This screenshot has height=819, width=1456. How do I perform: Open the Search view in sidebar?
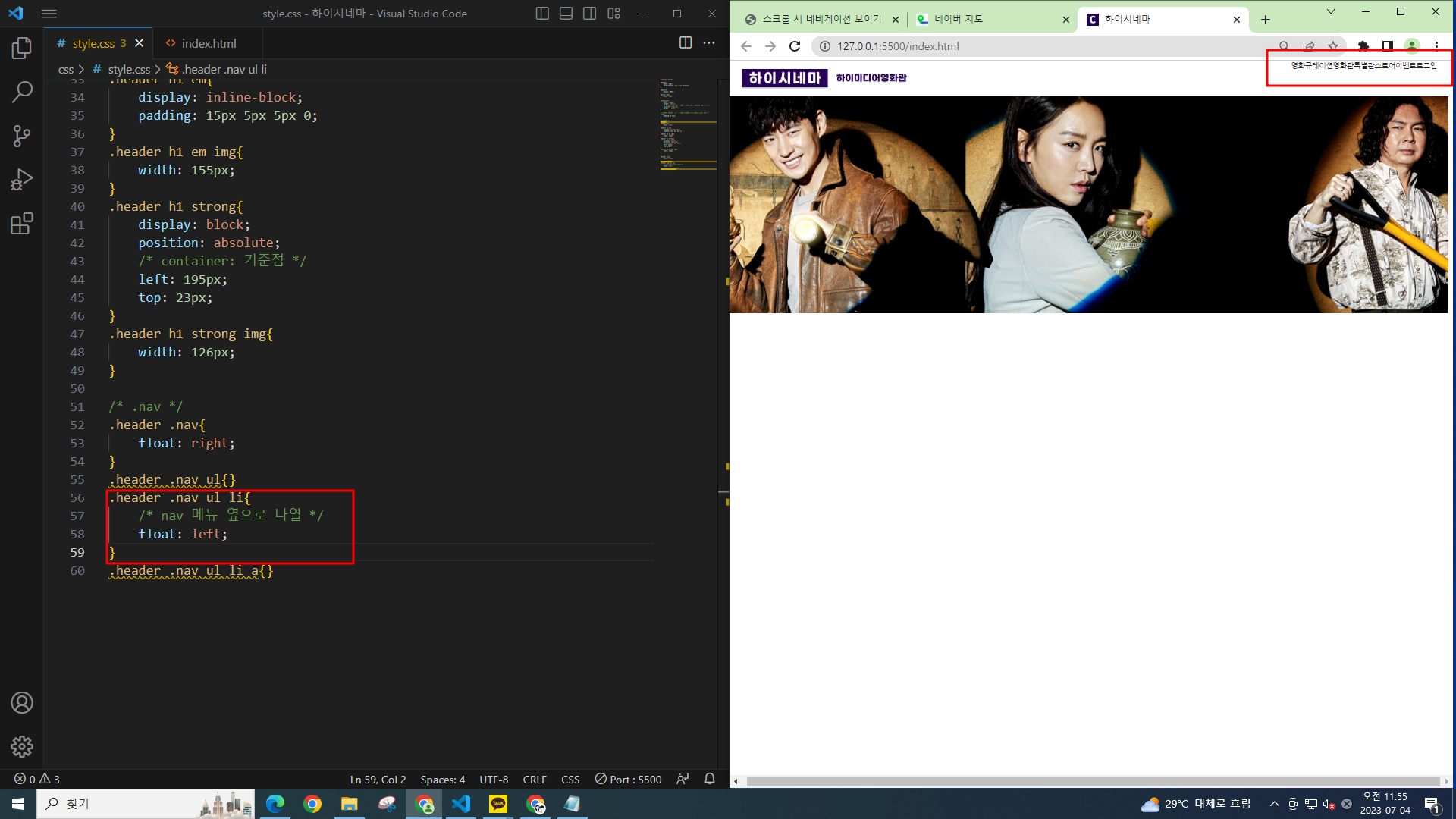click(x=22, y=93)
